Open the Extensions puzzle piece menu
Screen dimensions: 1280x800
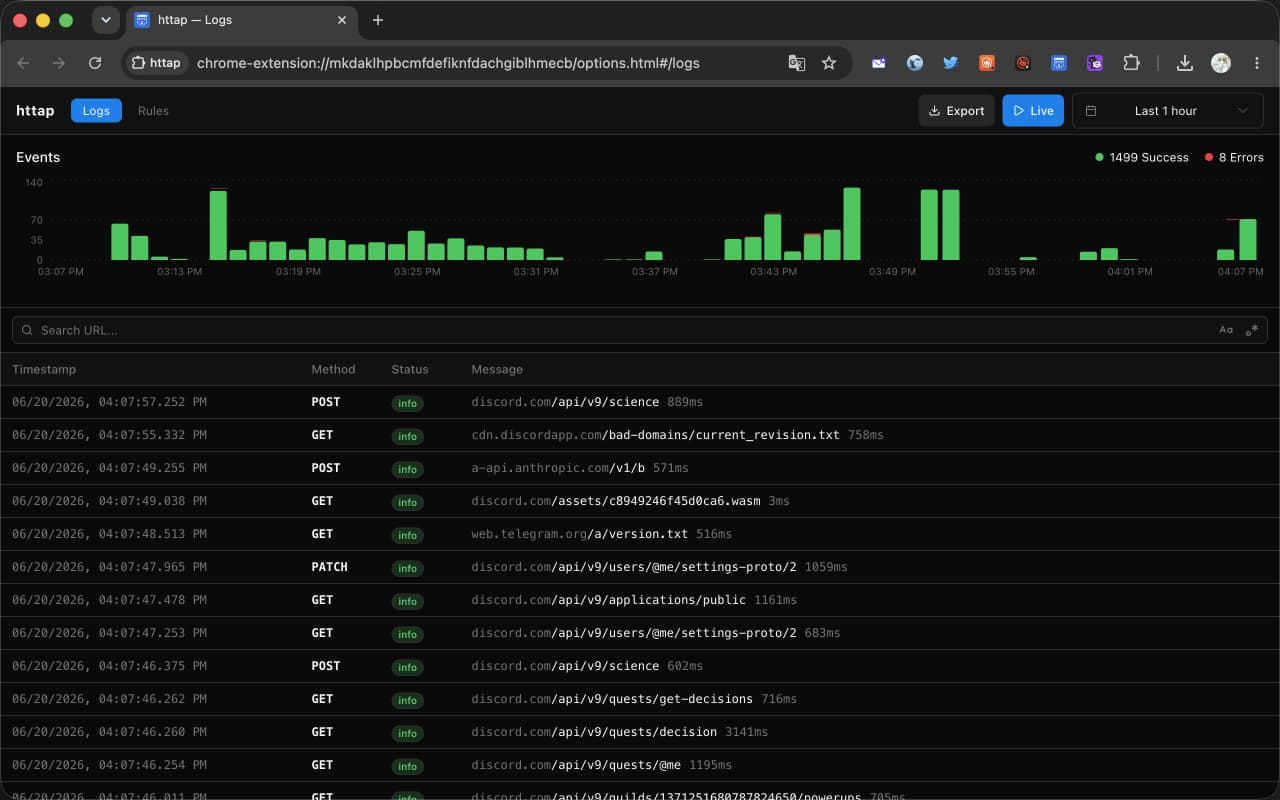point(1131,63)
